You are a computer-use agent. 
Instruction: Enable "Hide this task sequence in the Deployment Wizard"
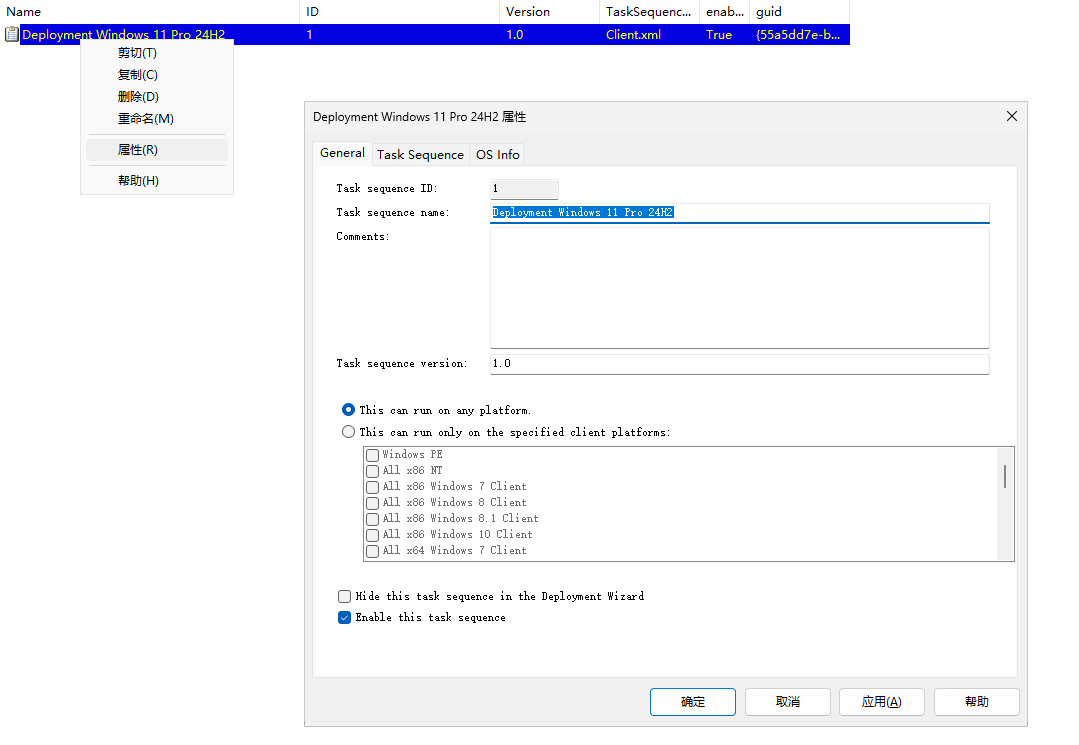pyautogui.click(x=344, y=596)
